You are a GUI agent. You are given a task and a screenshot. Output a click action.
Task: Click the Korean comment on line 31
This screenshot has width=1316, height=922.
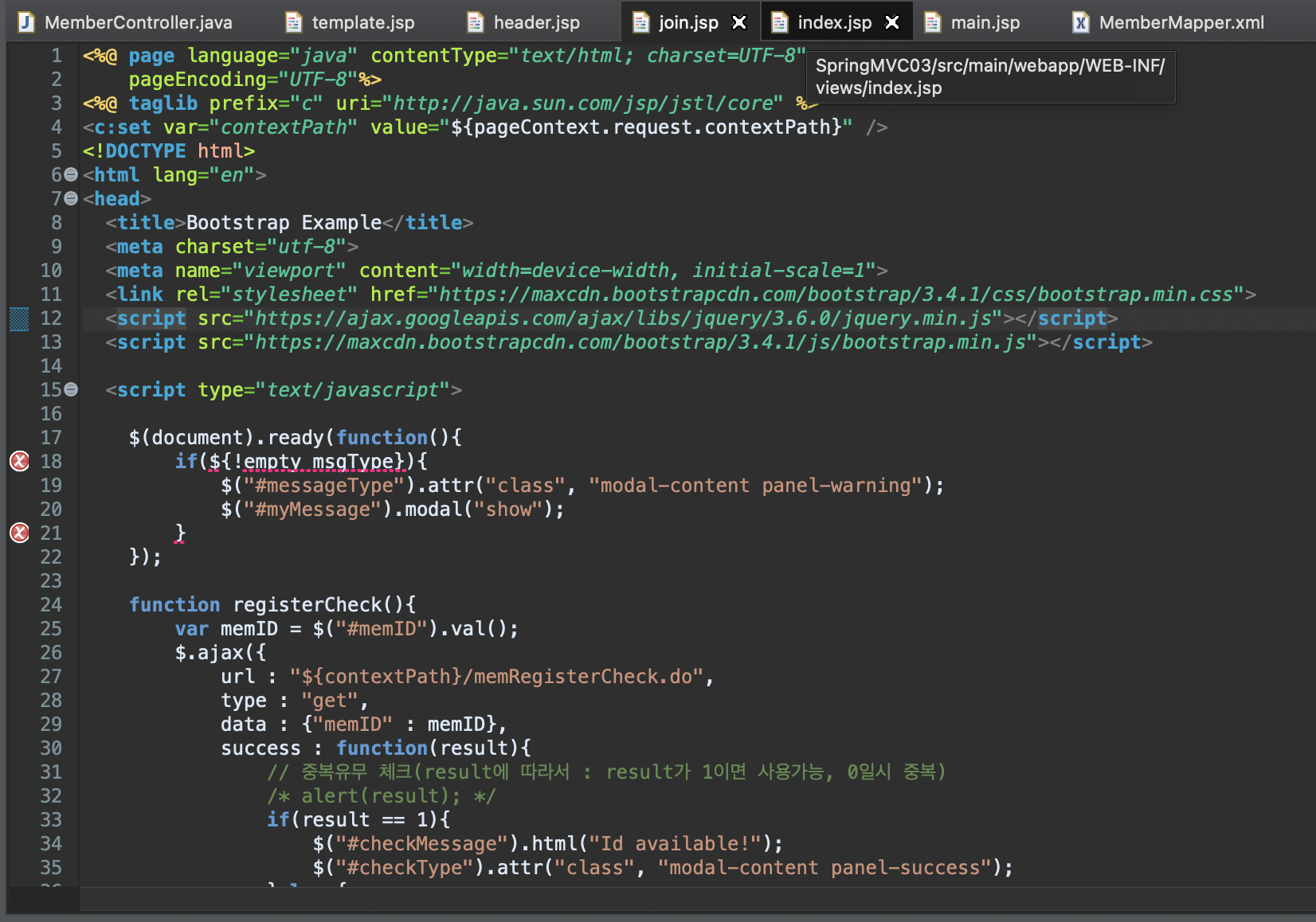pyautogui.click(x=606, y=772)
